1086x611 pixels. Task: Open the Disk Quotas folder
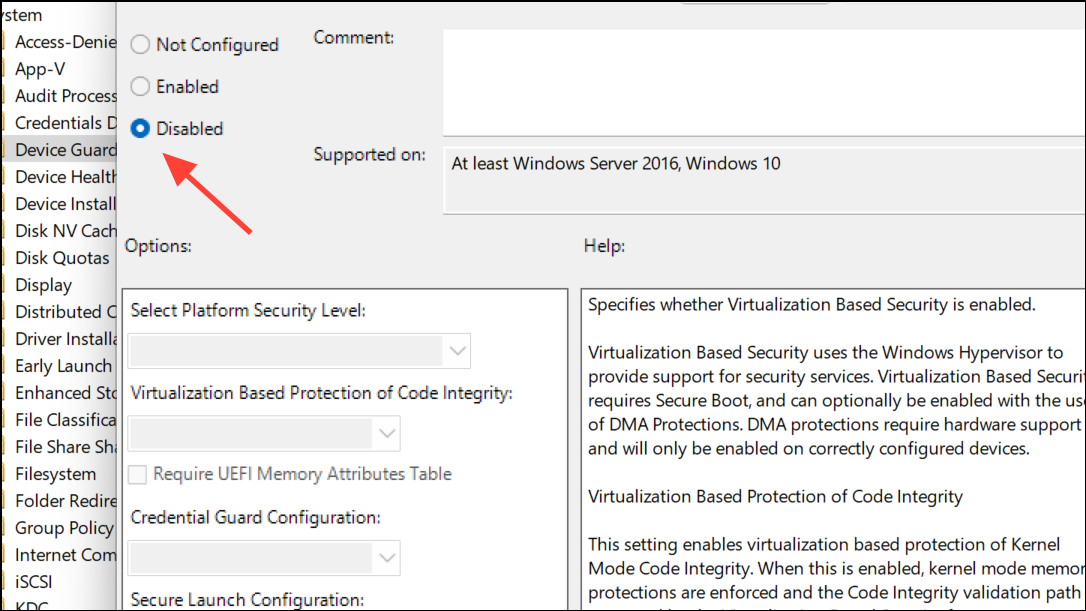(62, 258)
